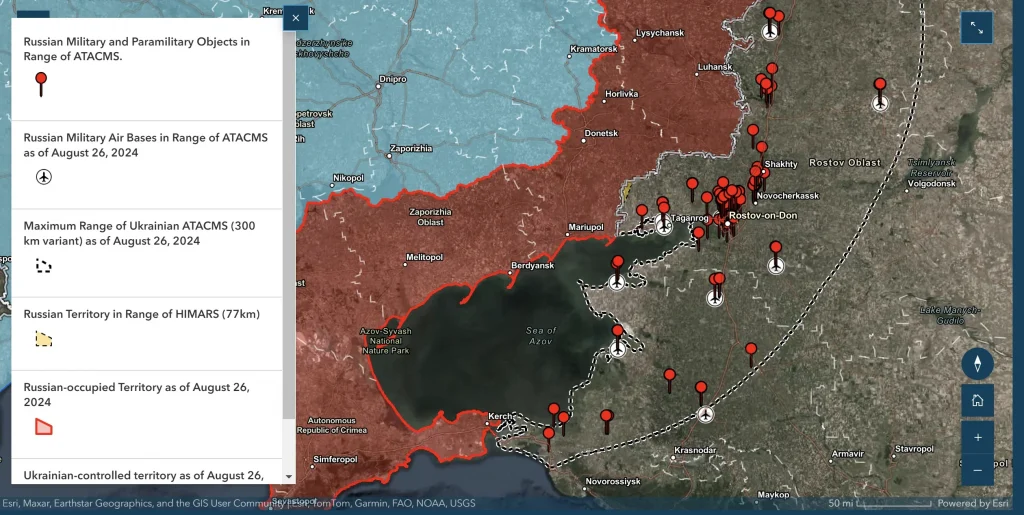
Task: Return to default view with Home icon
Action: click(978, 400)
